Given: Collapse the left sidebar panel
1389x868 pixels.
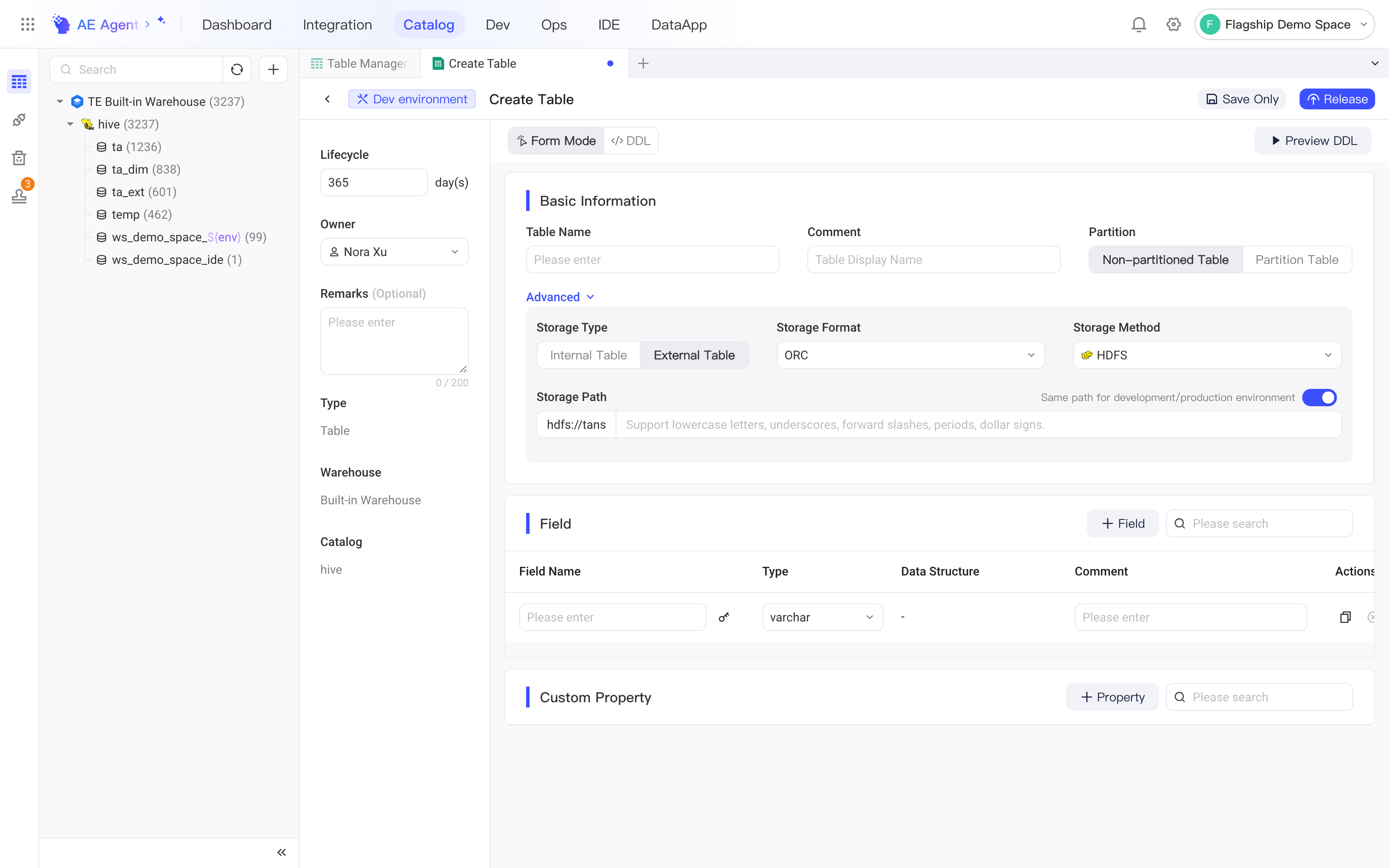Looking at the screenshot, I should point(281,852).
